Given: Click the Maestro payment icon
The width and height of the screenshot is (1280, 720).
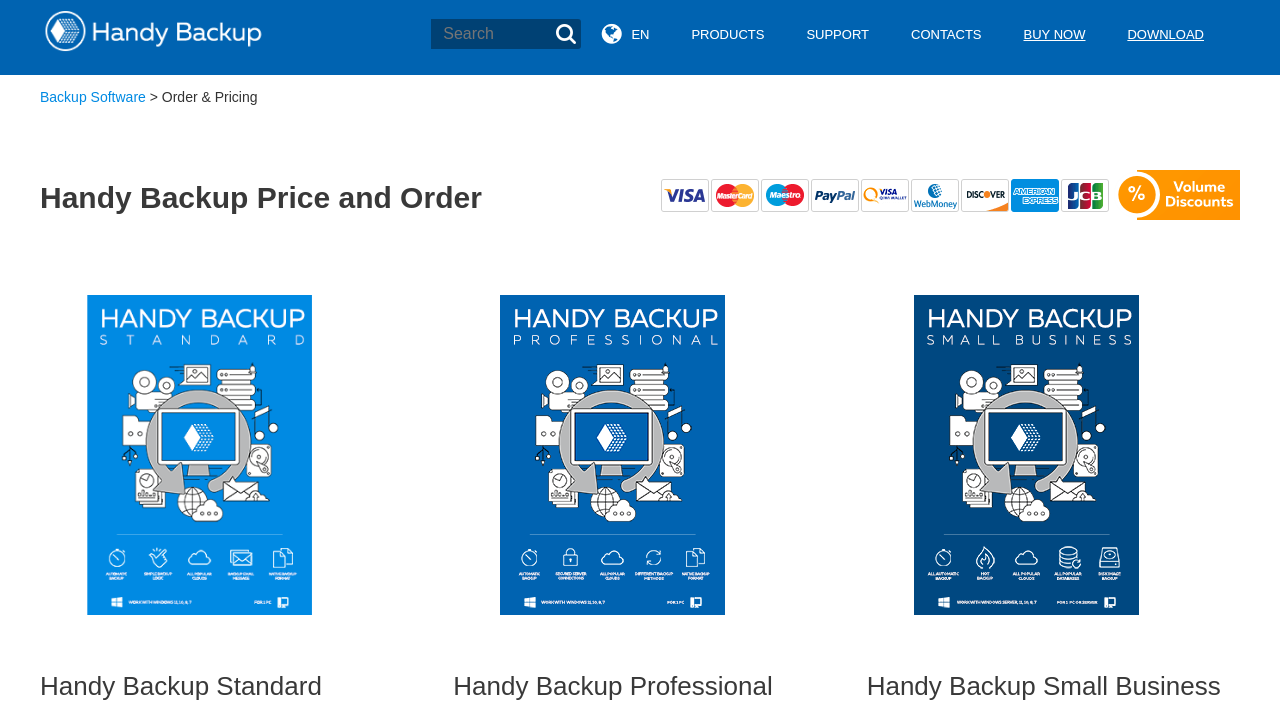Looking at the screenshot, I should coord(785,196).
